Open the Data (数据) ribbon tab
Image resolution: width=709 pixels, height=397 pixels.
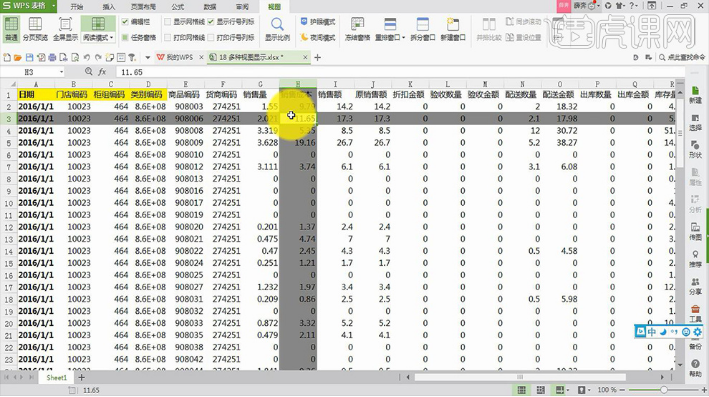pyautogui.click(x=210, y=6)
